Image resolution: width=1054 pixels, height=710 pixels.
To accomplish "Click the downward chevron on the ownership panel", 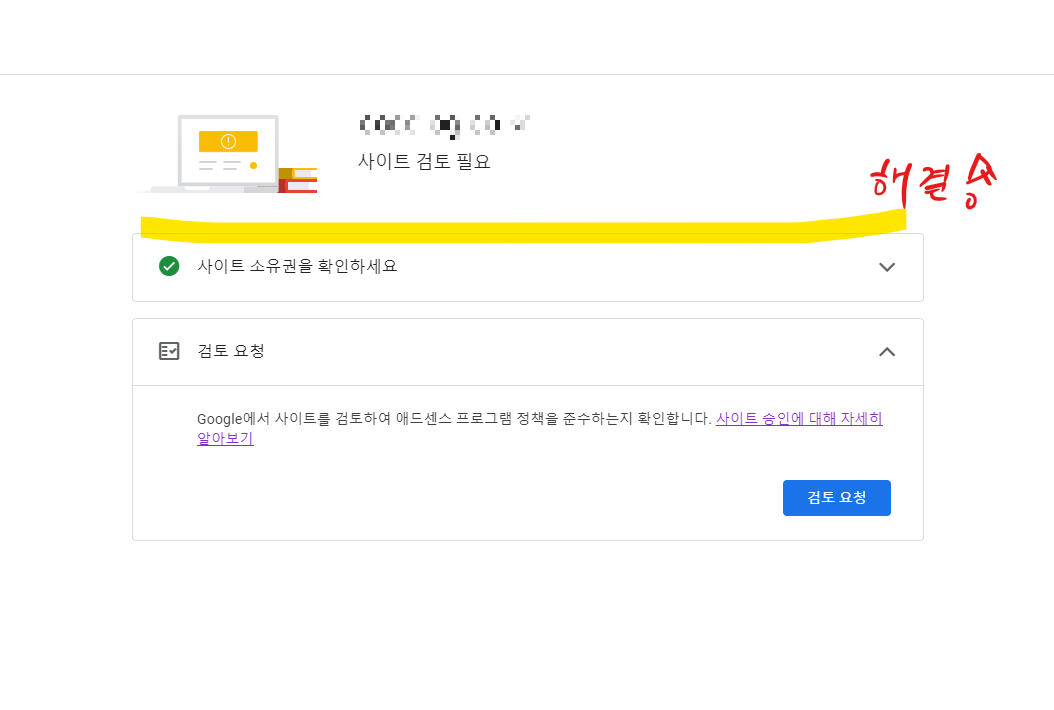I will (887, 267).
